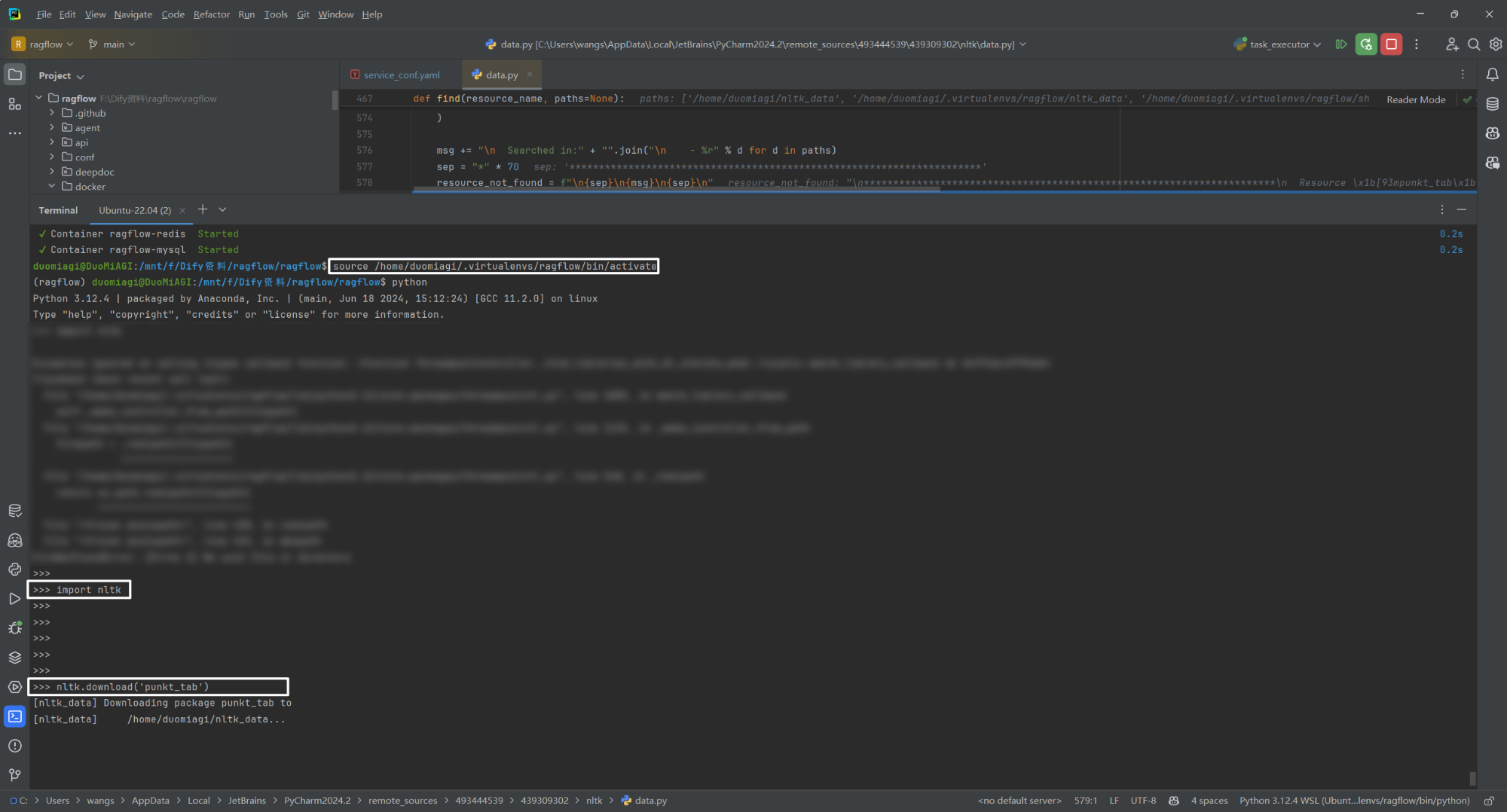Open more run actions menu
Viewport: 1507px width, 812px height.
point(1417,44)
